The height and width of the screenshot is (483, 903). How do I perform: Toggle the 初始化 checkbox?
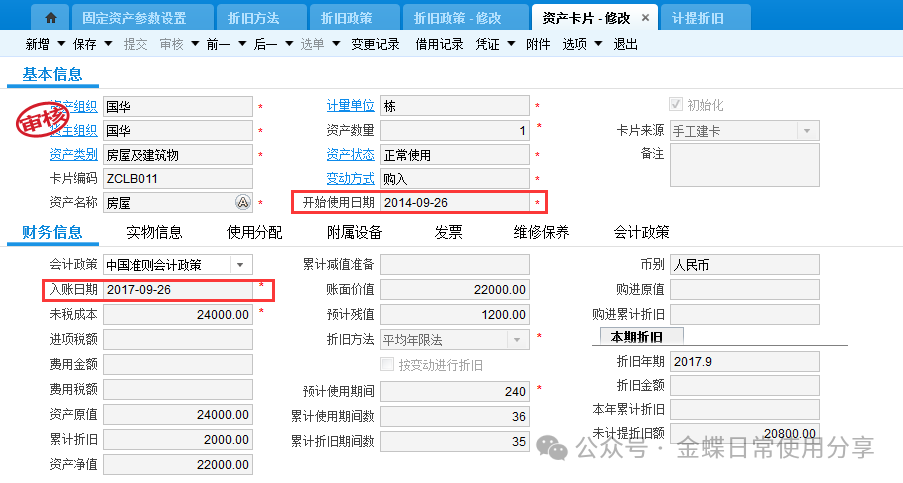coord(676,105)
